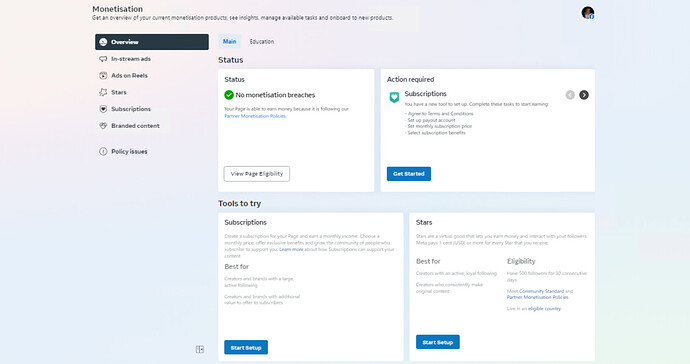Image resolution: width=690 pixels, height=364 pixels.
Task: Select the Ads on Reels sidebar icon
Action: (x=103, y=75)
